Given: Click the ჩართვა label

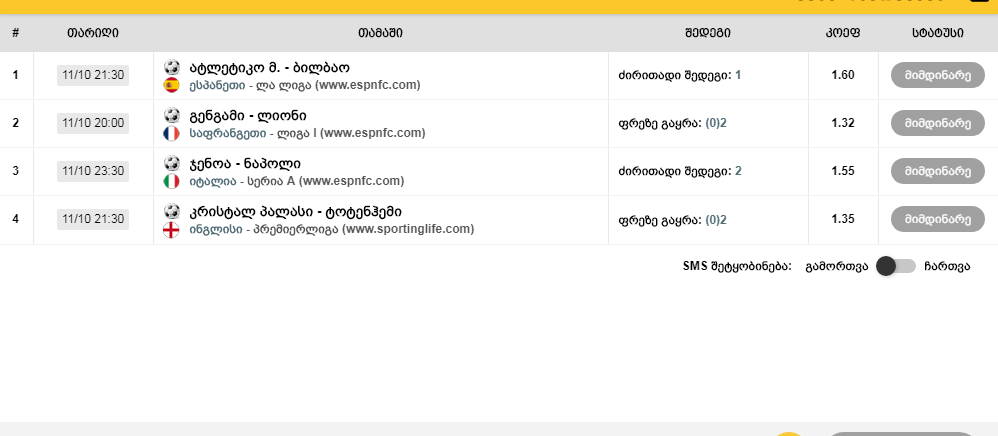Looking at the screenshot, I should point(947,267).
